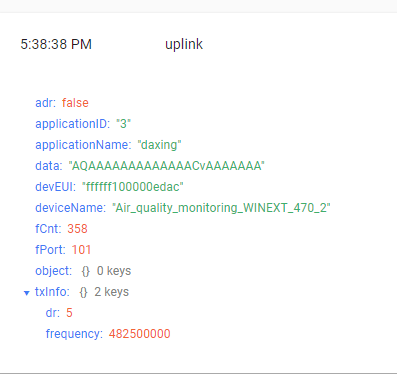Click the braces icon beside object
The image size is (397, 374).
(x=86, y=271)
